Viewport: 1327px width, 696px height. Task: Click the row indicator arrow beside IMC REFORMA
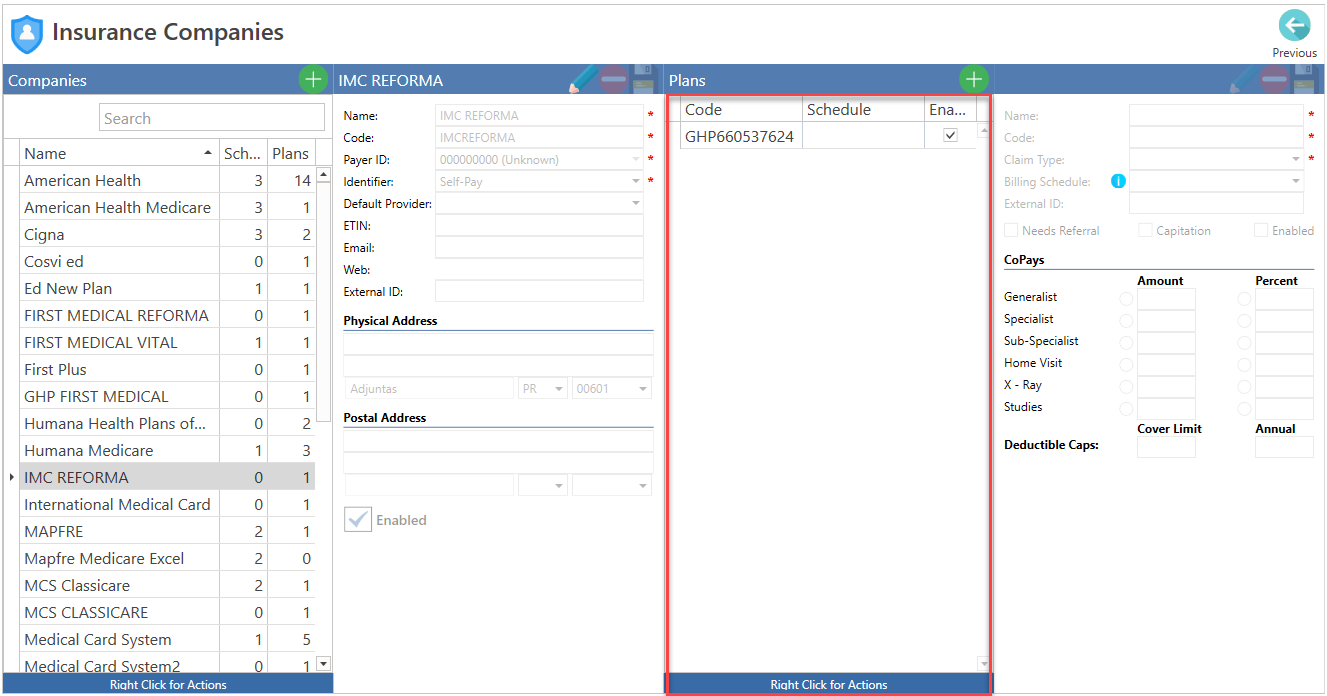12,478
